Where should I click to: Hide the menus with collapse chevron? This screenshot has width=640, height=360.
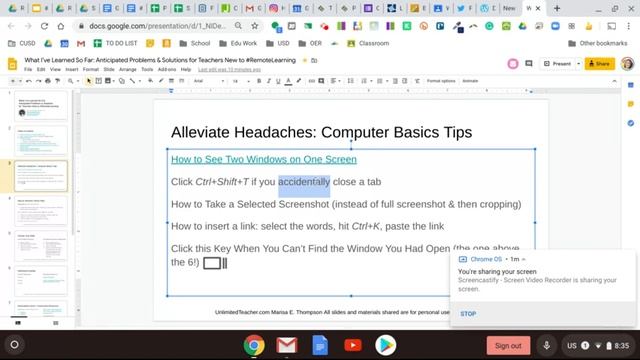614,81
